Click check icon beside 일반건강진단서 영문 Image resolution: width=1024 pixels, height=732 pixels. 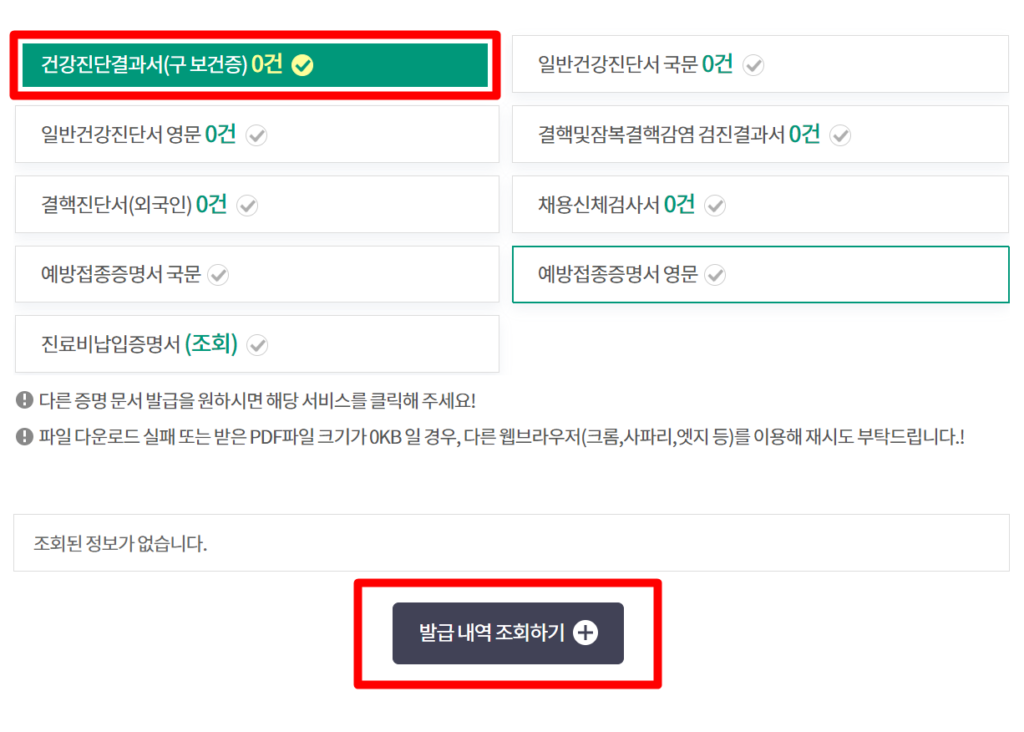[257, 136]
